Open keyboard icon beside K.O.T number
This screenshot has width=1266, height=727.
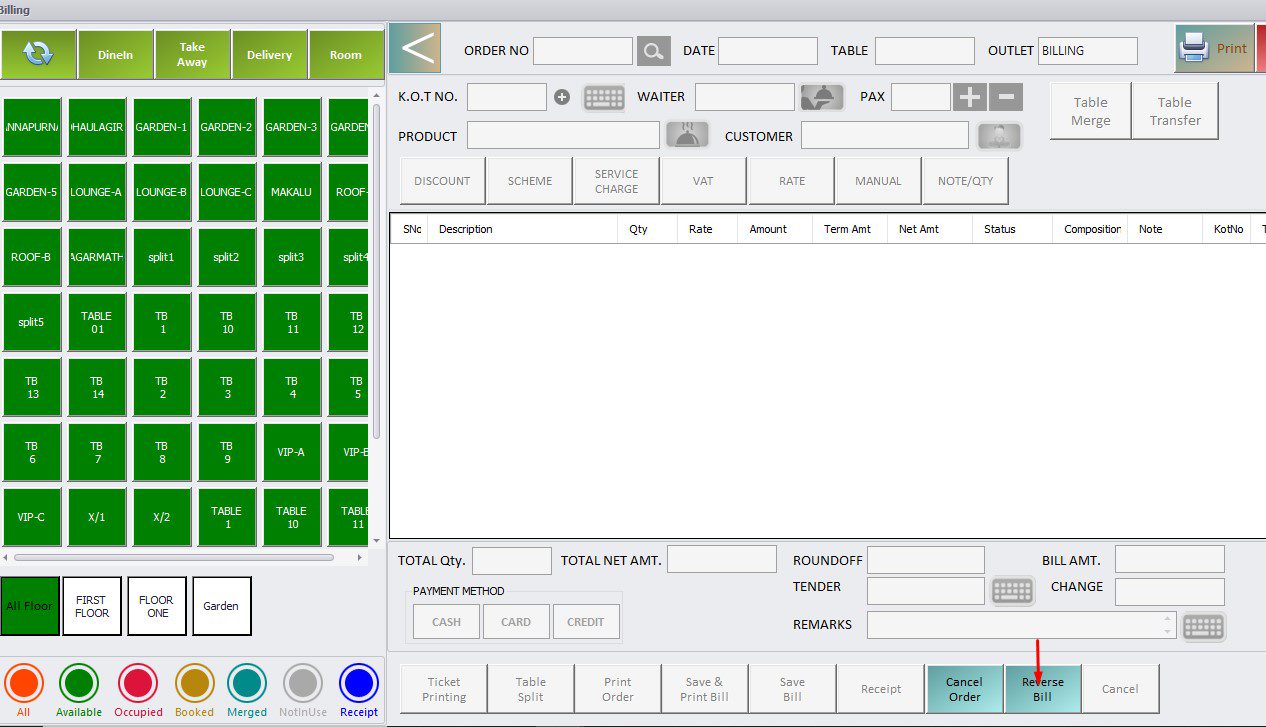point(604,98)
